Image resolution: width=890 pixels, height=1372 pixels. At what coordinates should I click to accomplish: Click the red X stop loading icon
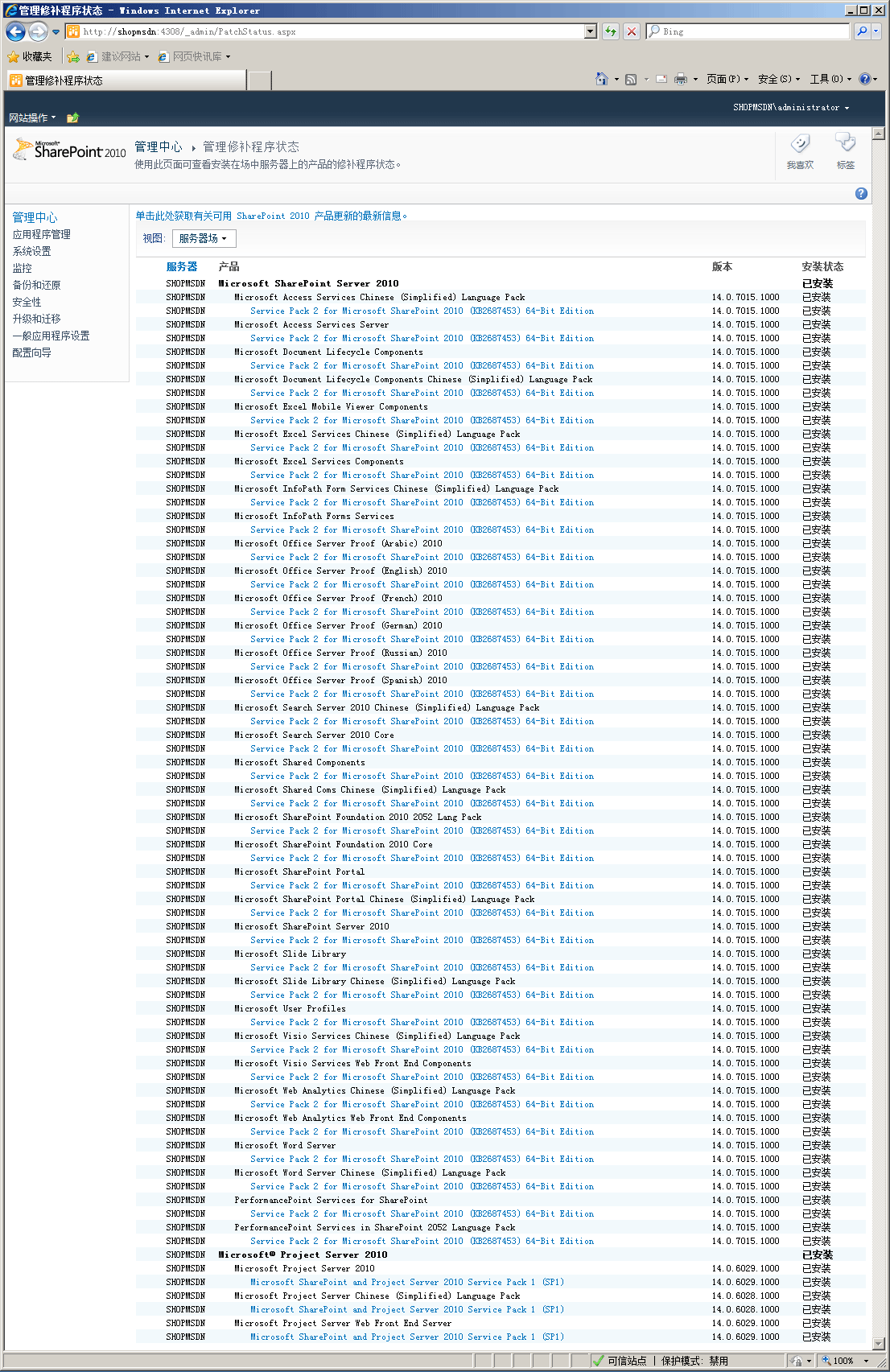(632, 31)
